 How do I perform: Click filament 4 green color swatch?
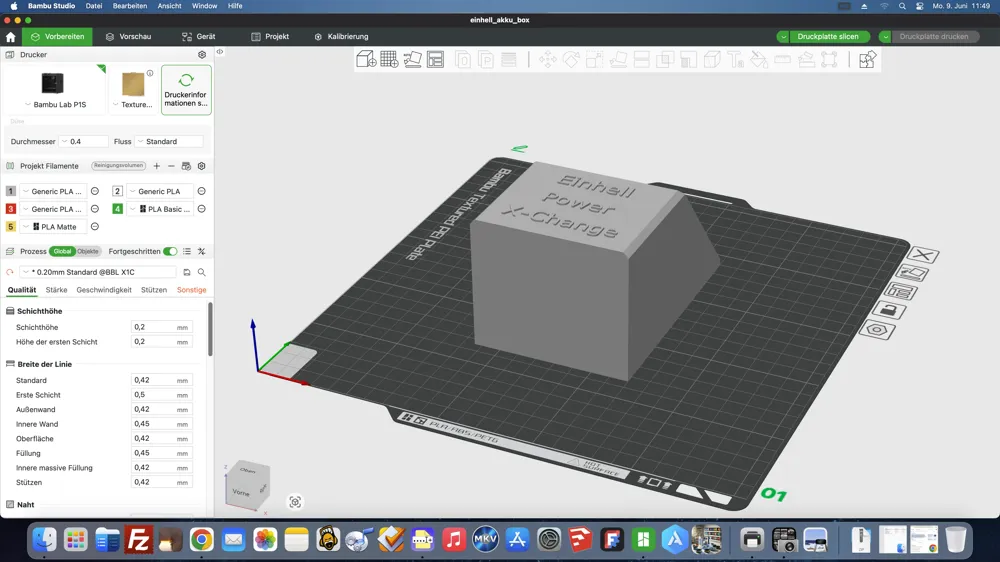[x=117, y=209]
